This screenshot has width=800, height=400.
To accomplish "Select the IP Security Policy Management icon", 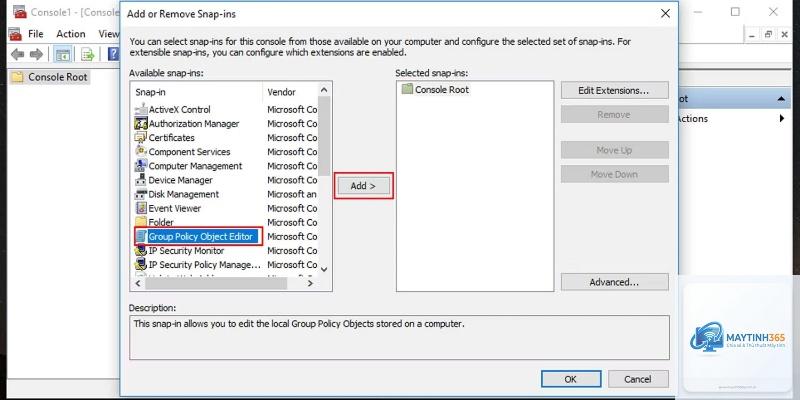I will (x=141, y=265).
